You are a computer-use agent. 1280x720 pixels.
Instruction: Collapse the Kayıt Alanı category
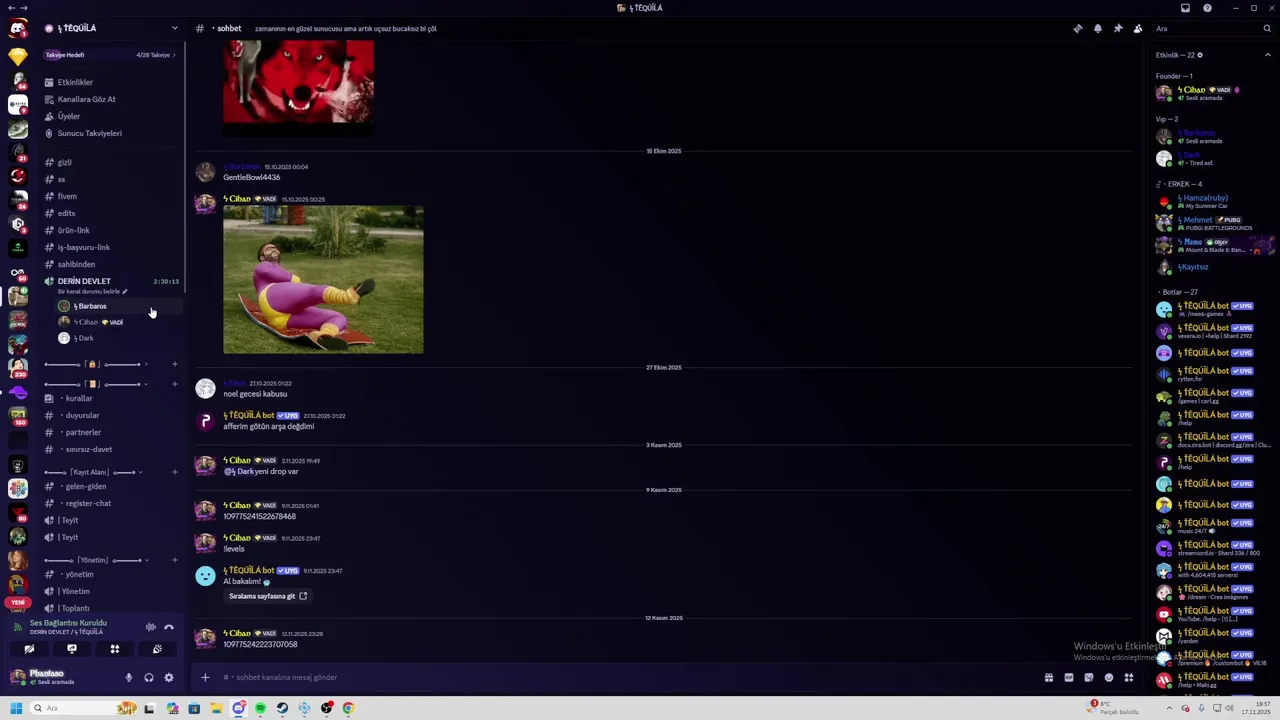tap(94, 472)
